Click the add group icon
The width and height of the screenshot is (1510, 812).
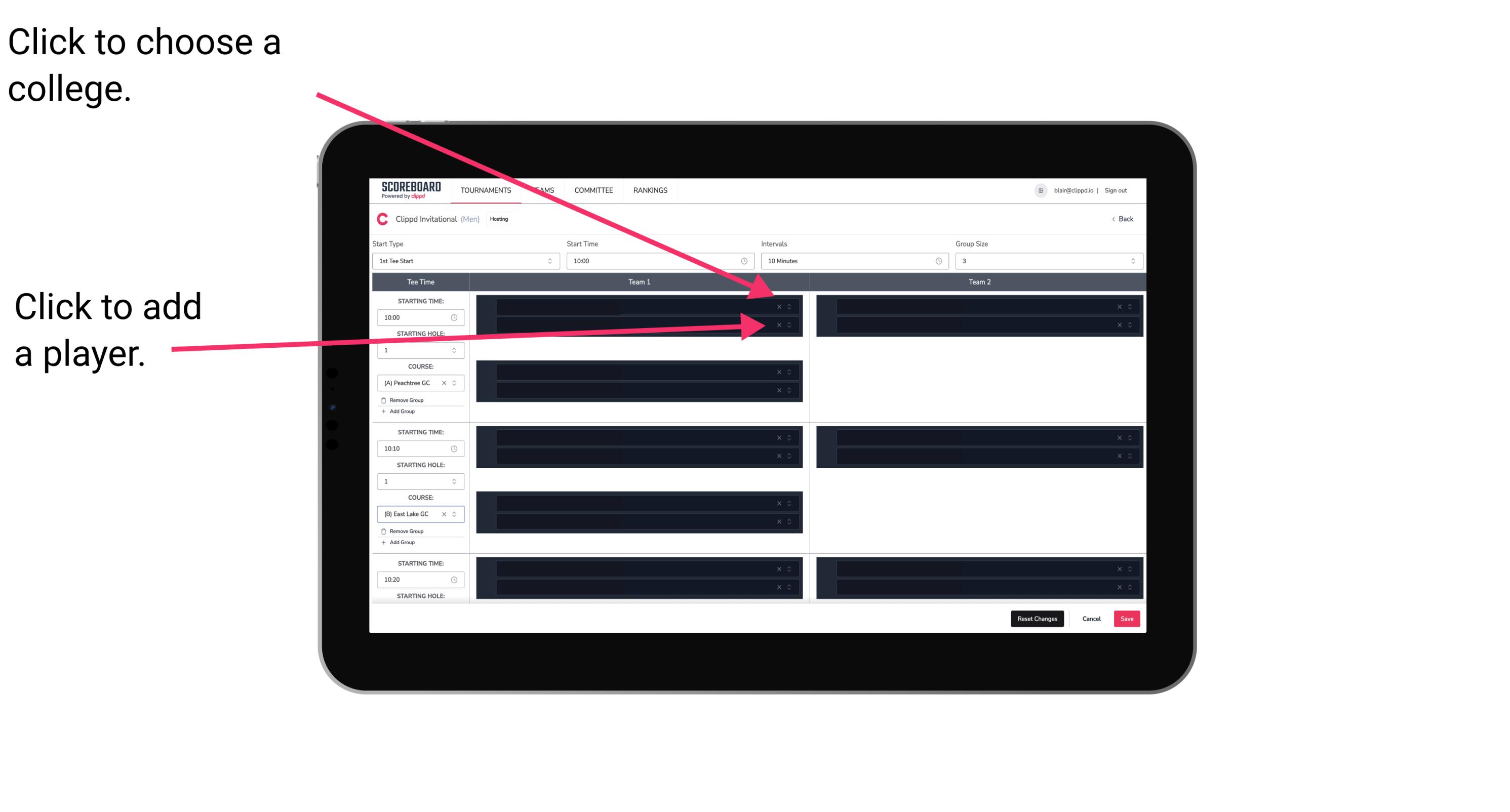(384, 411)
